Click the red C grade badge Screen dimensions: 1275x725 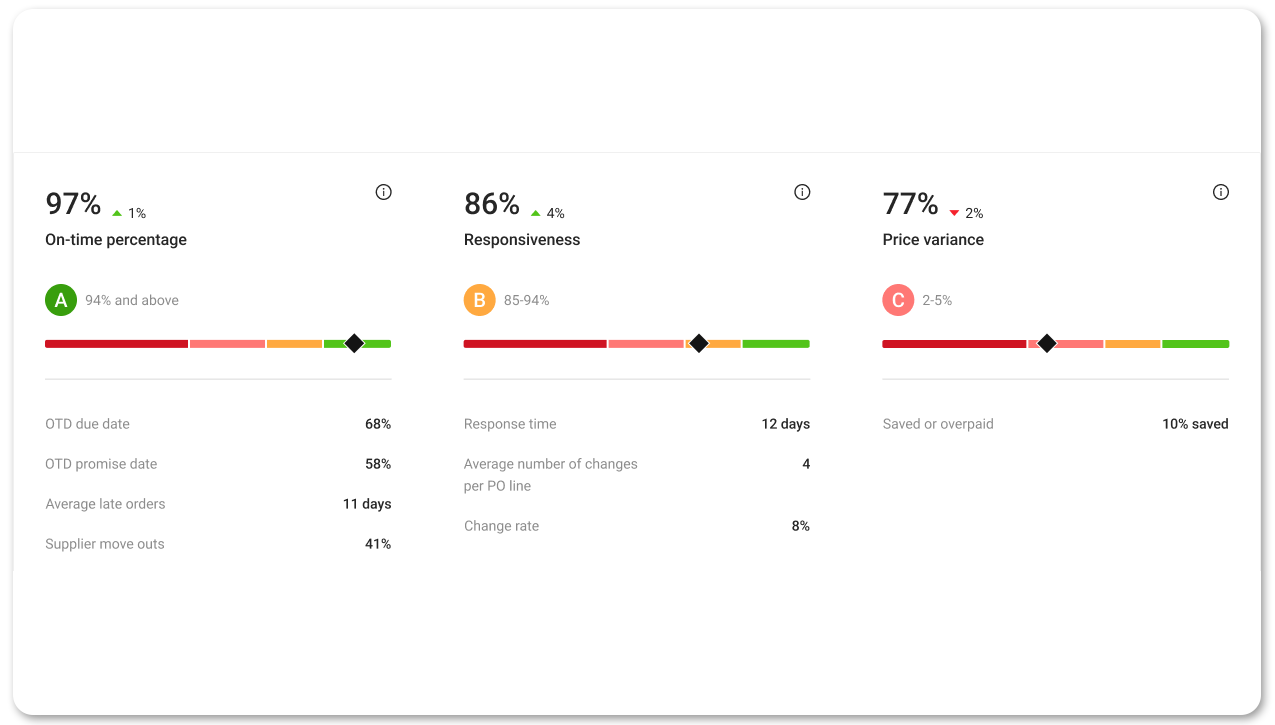(x=898, y=299)
